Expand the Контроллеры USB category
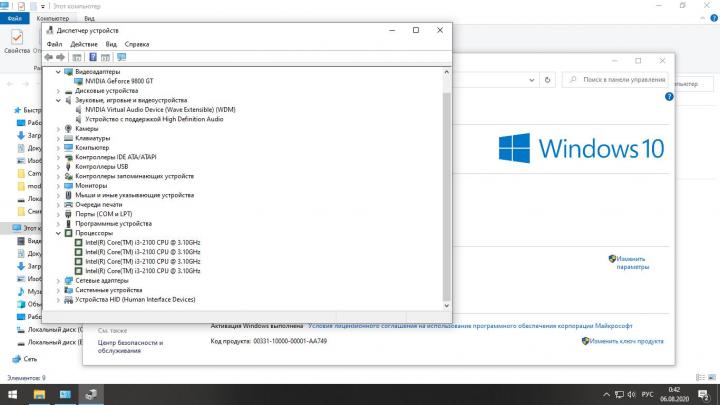 click(58, 167)
